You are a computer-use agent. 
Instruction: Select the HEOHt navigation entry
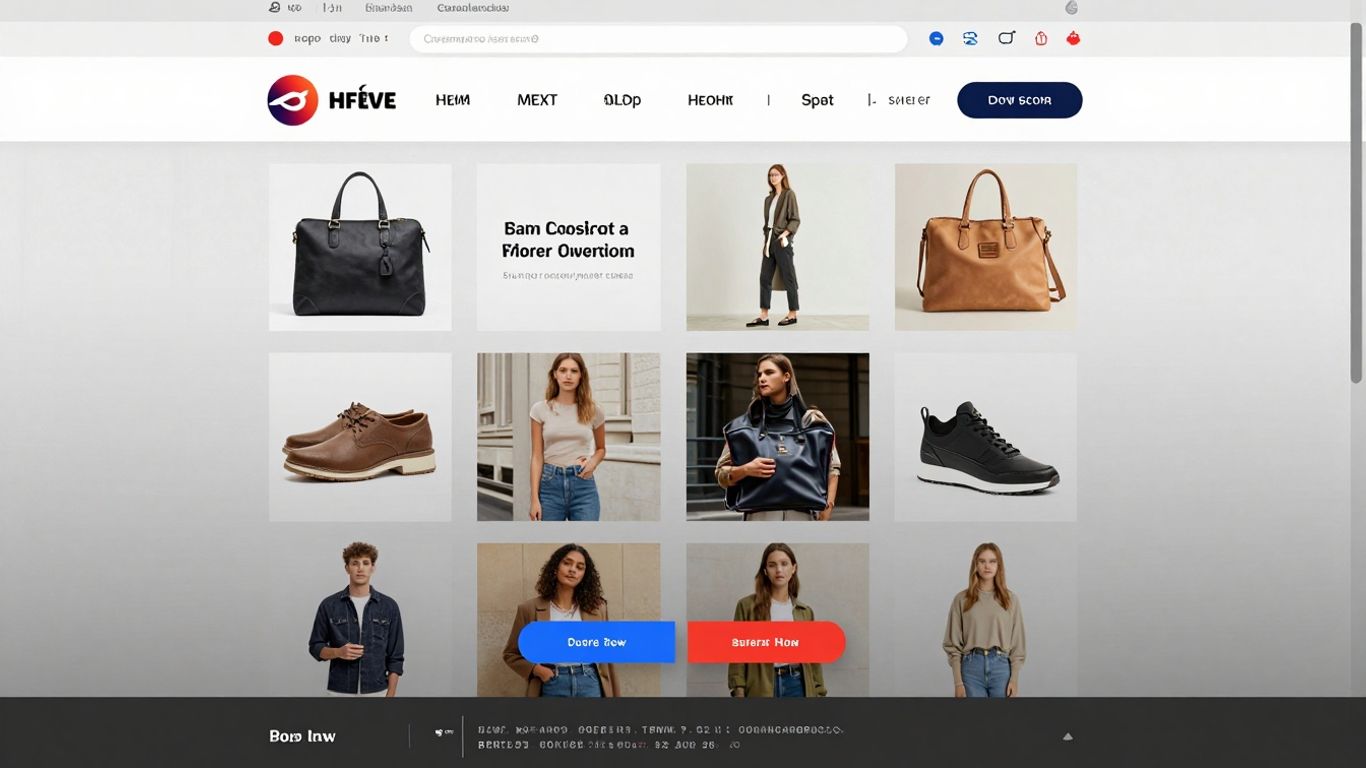click(710, 100)
